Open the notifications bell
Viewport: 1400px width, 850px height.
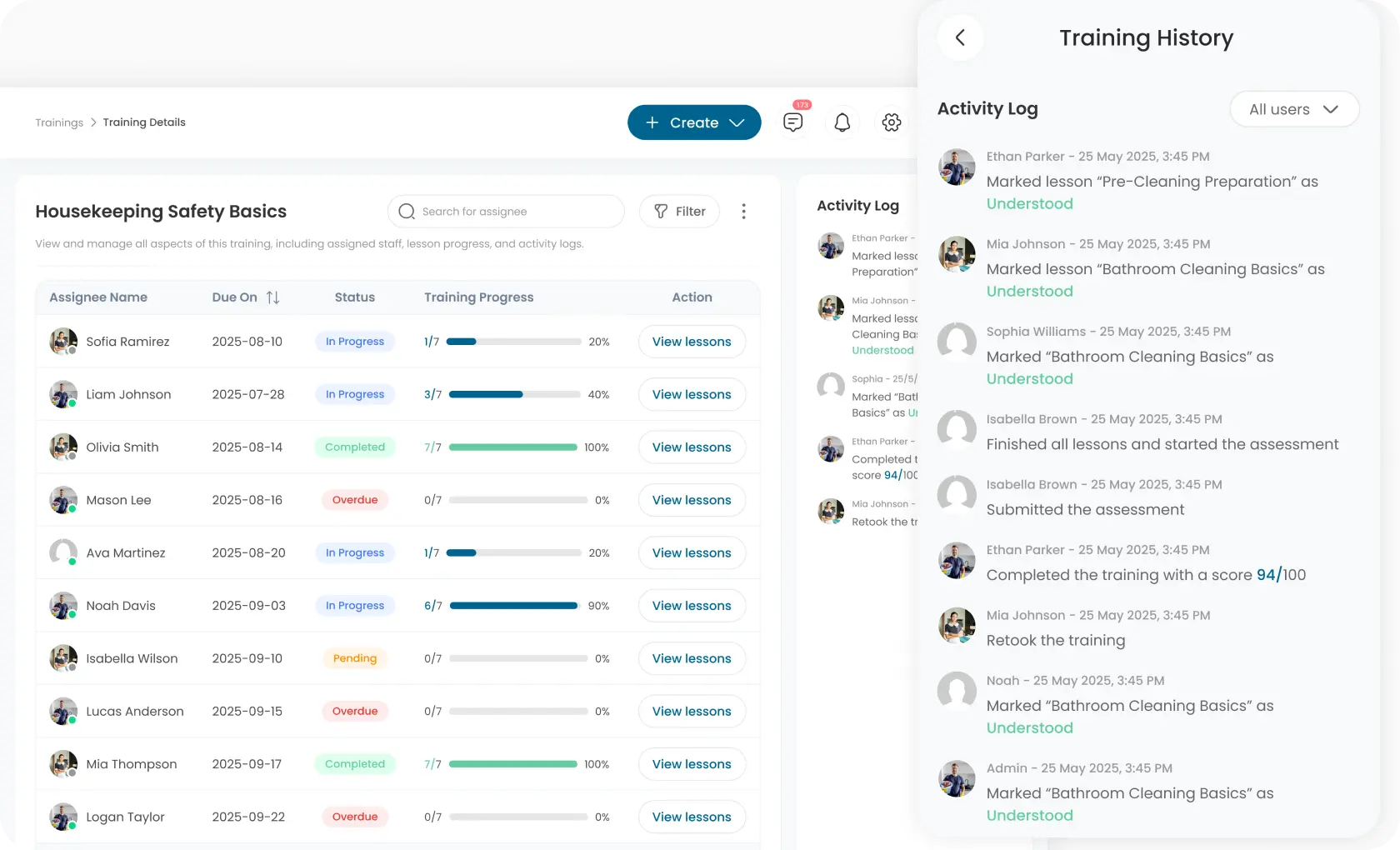point(842,122)
